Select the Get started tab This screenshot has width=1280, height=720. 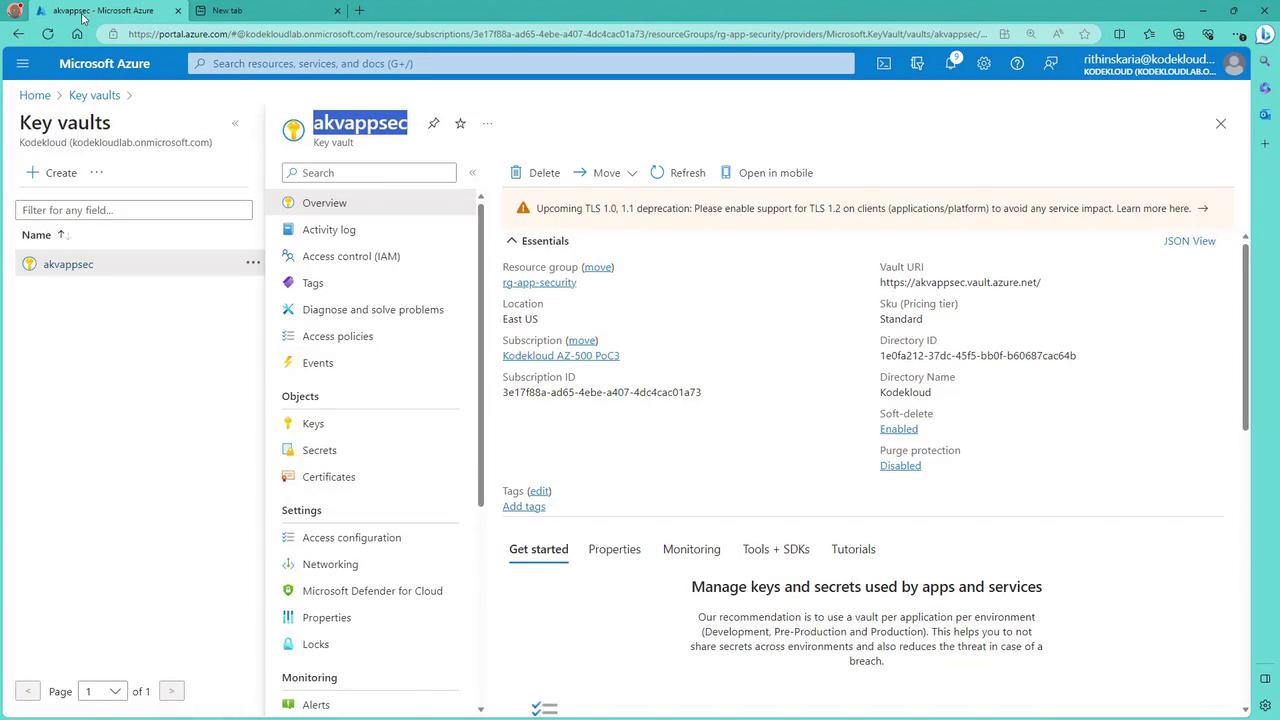coord(538,549)
